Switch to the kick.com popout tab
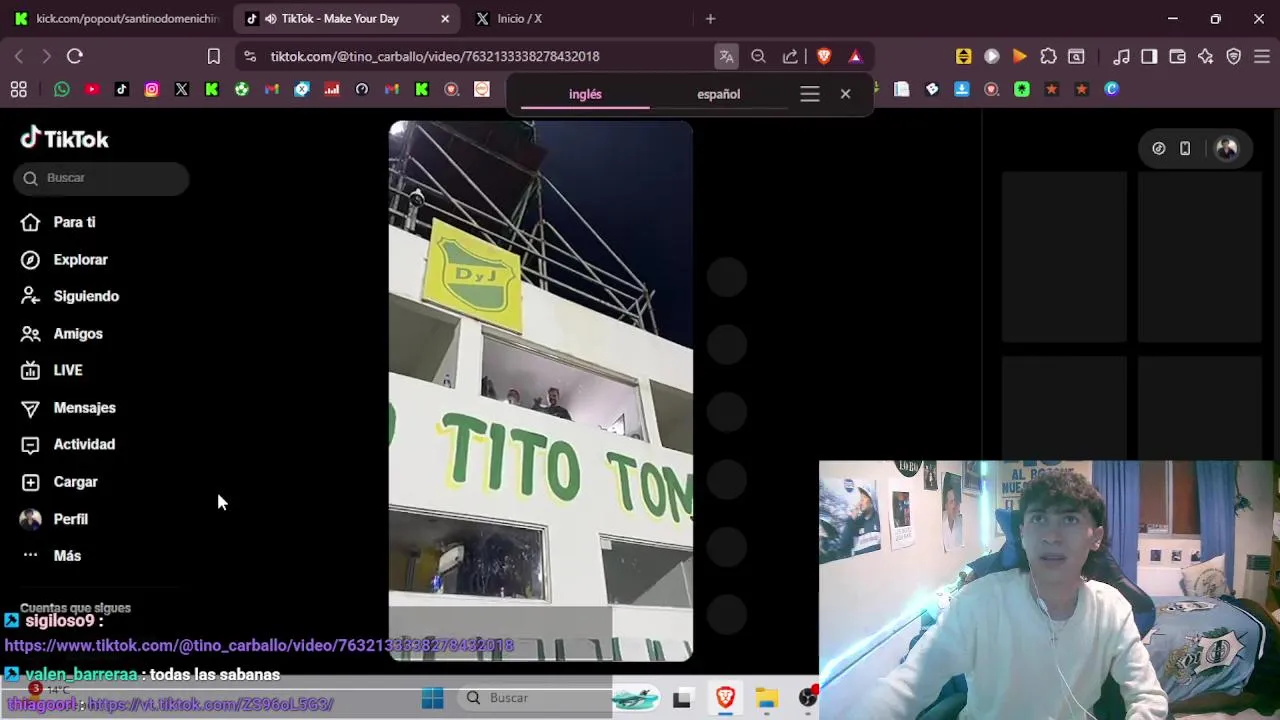 point(116,18)
